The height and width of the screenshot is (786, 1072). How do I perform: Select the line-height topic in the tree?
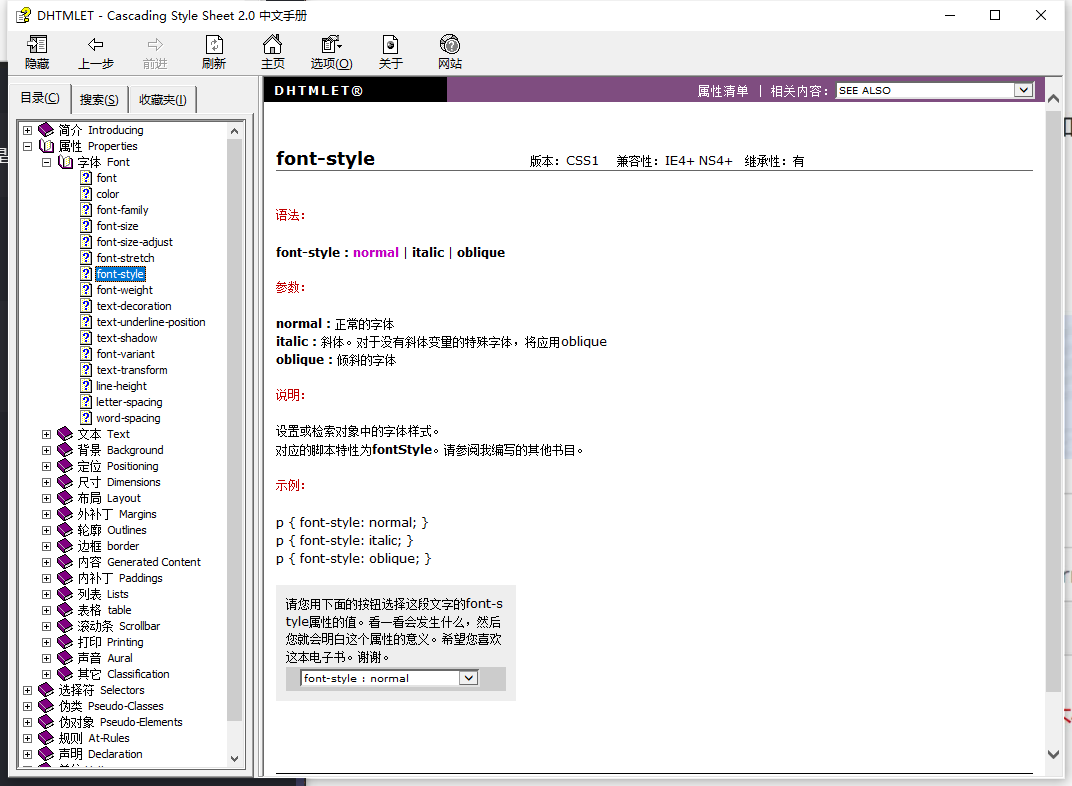pyautogui.click(x=122, y=385)
